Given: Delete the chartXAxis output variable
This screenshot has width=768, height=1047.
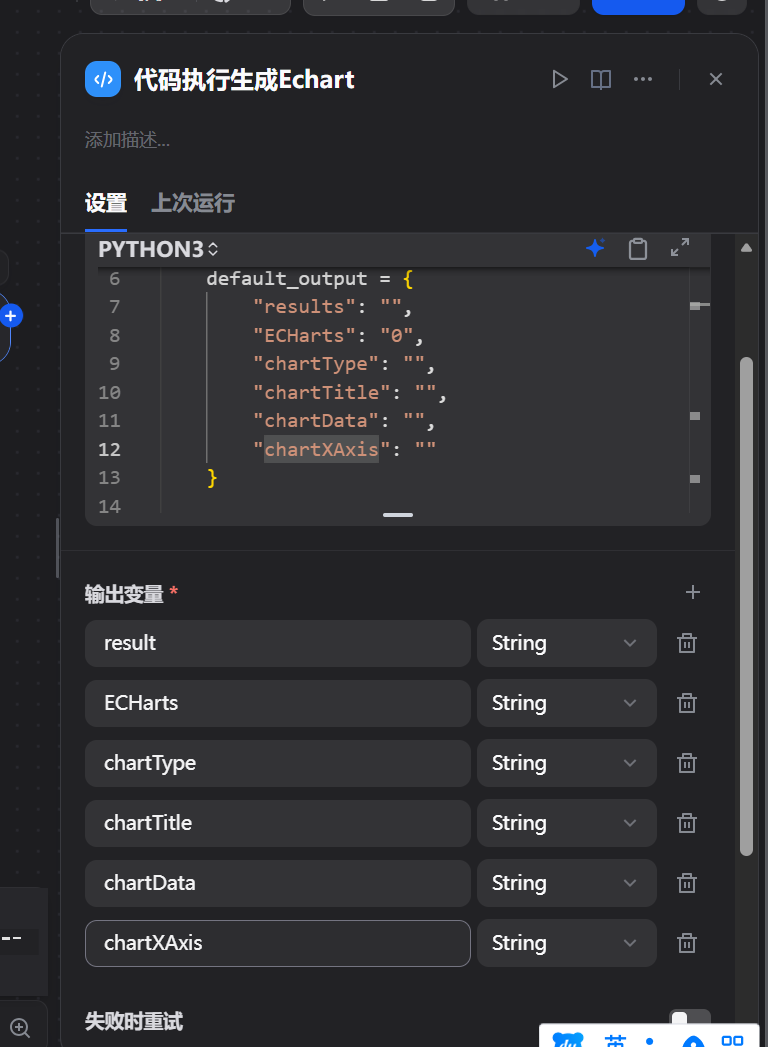Looking at the screenshot, I should point(687,943).
